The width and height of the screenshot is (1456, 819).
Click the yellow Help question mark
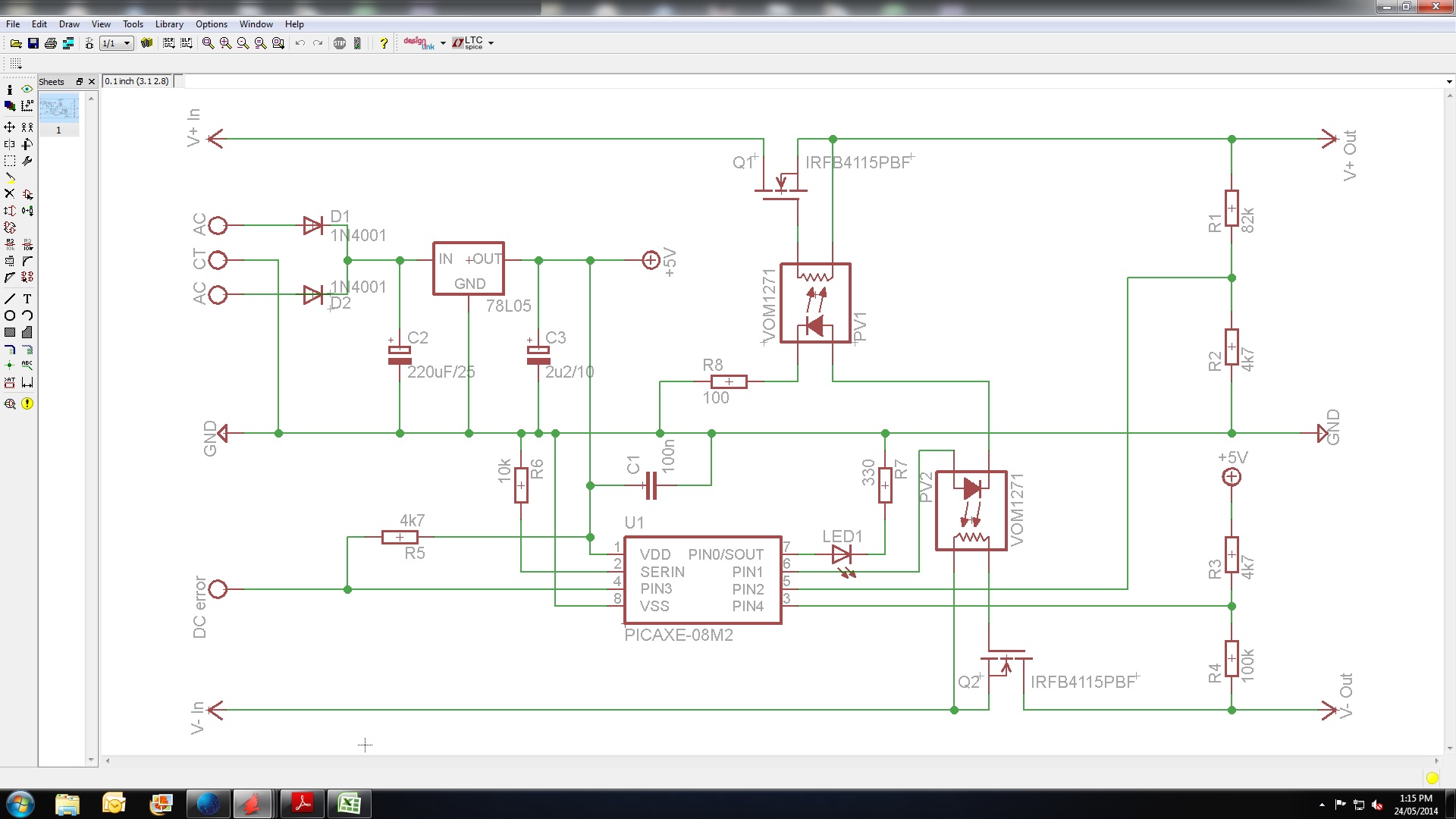pos(384,43)
